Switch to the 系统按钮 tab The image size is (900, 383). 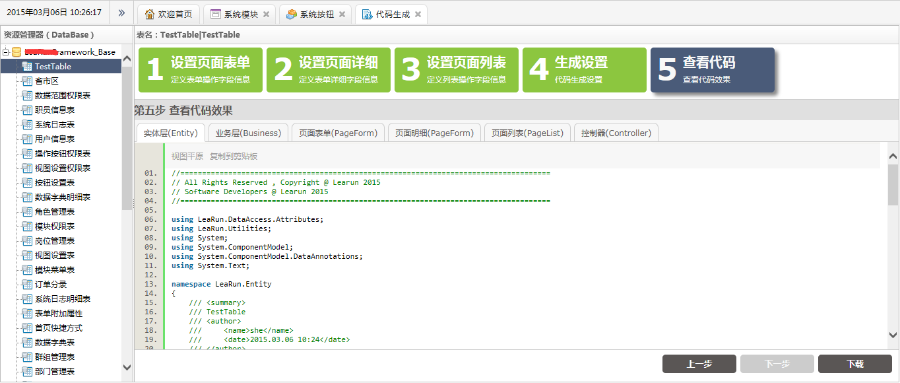tap(316, 14)
